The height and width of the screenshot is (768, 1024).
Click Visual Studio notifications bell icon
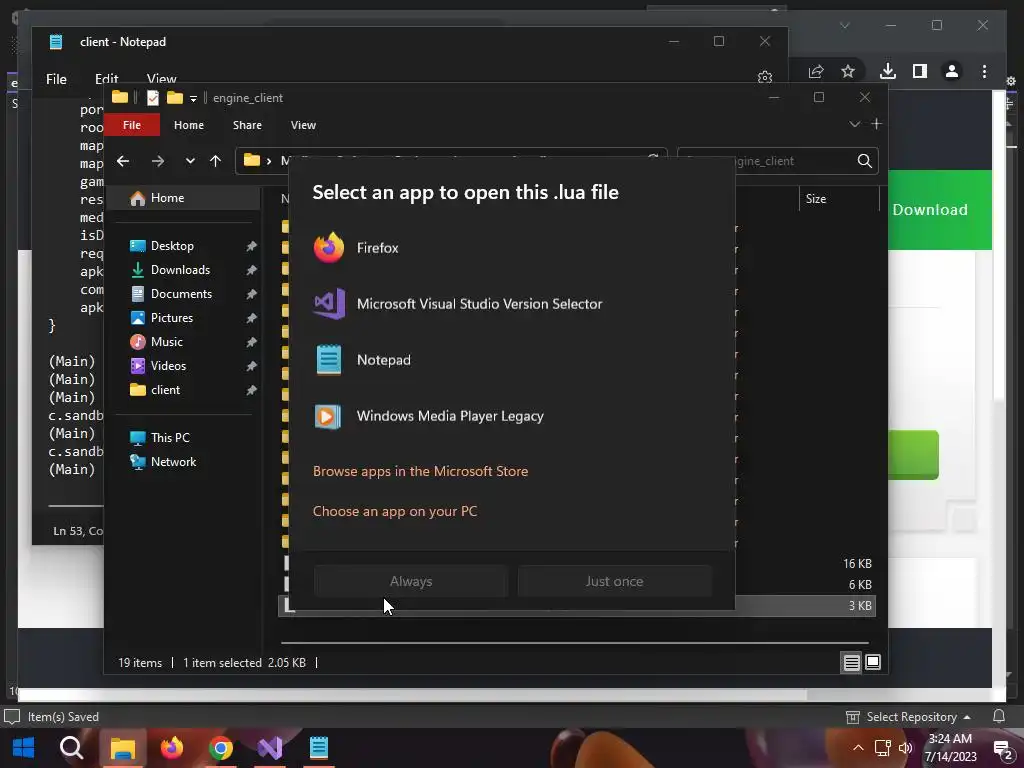tap(999, 716)
